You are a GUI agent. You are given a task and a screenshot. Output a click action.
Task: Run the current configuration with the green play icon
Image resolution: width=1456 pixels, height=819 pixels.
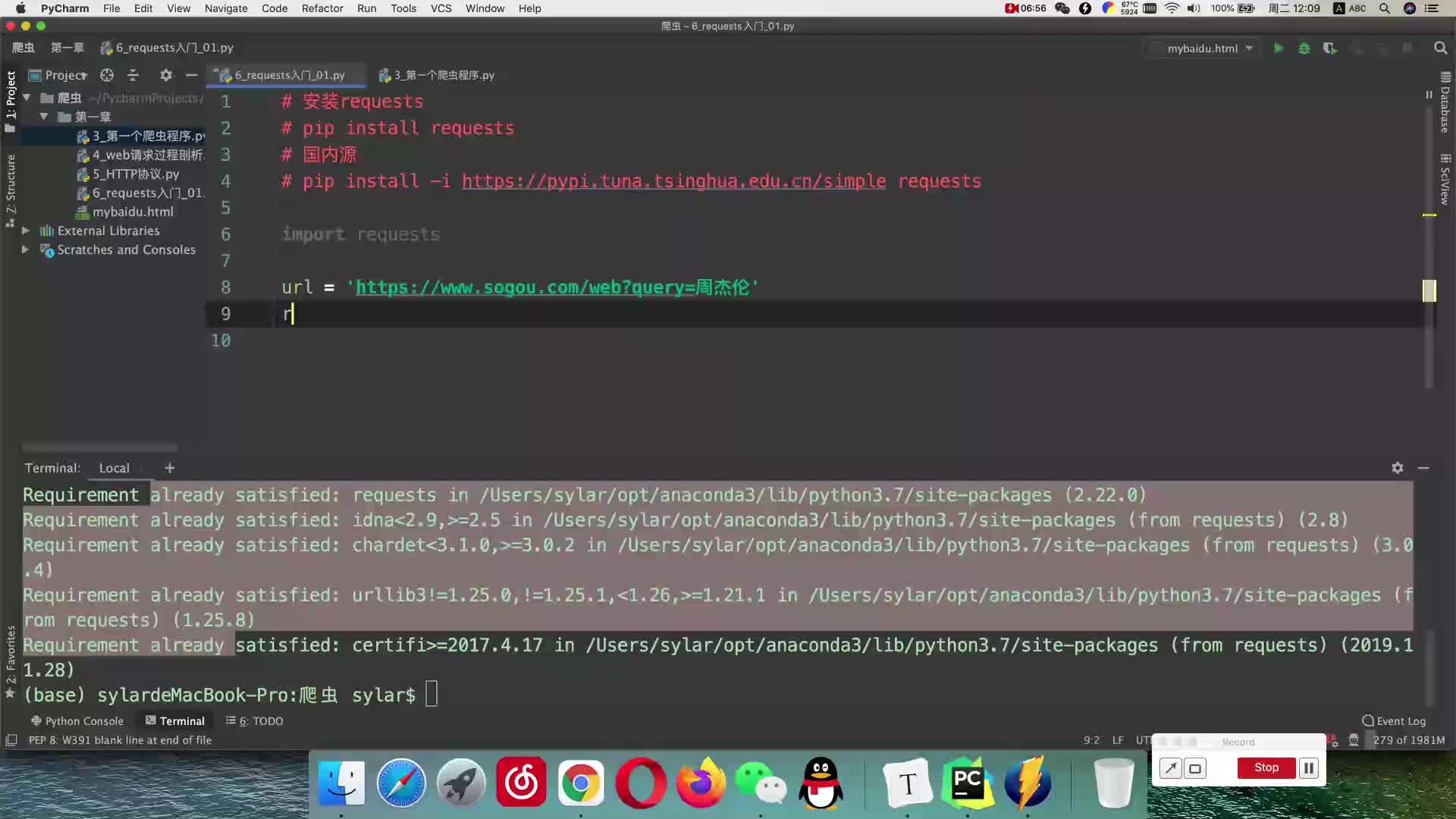coord(1279,48)
